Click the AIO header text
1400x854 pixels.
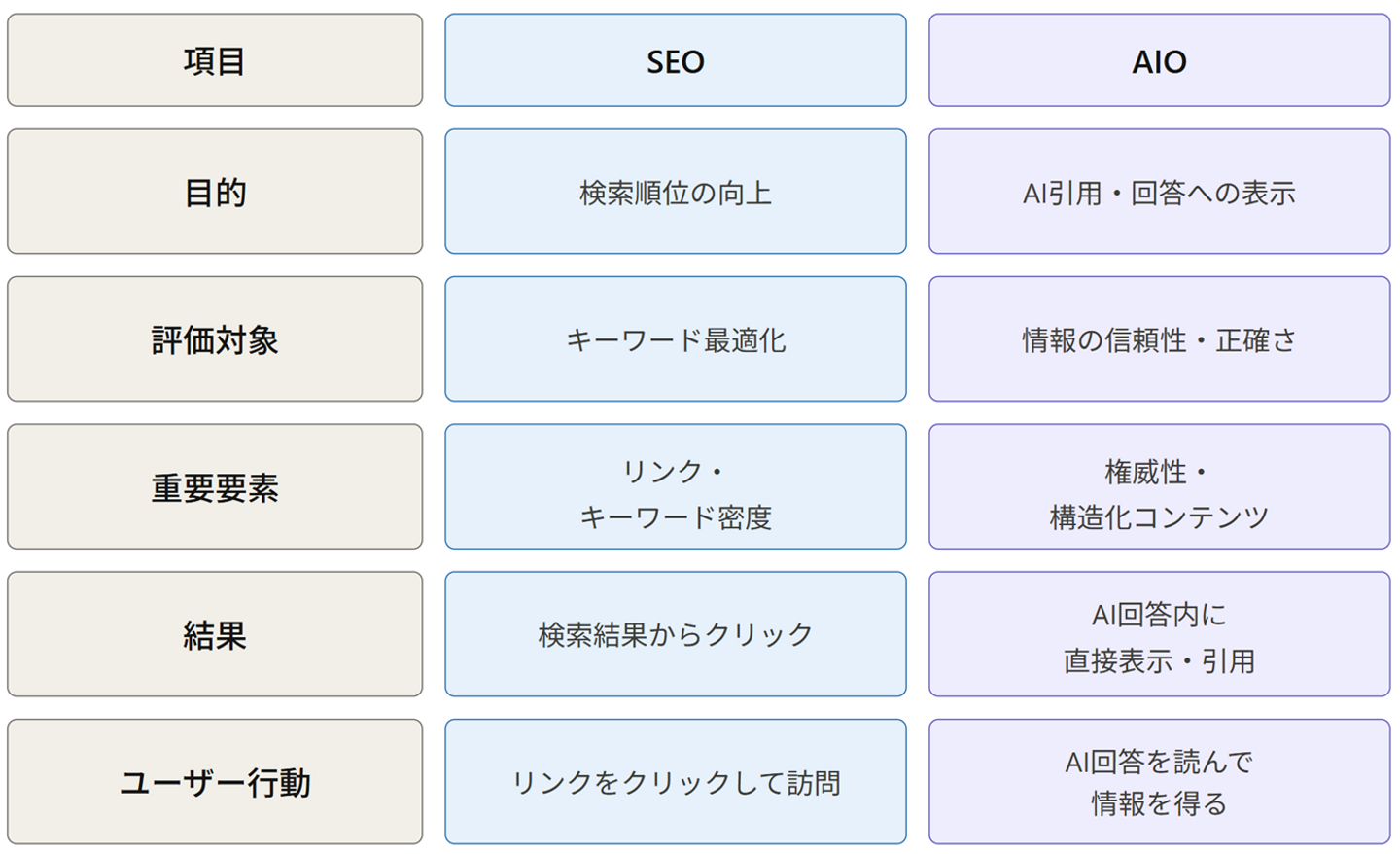[1159, 61]
